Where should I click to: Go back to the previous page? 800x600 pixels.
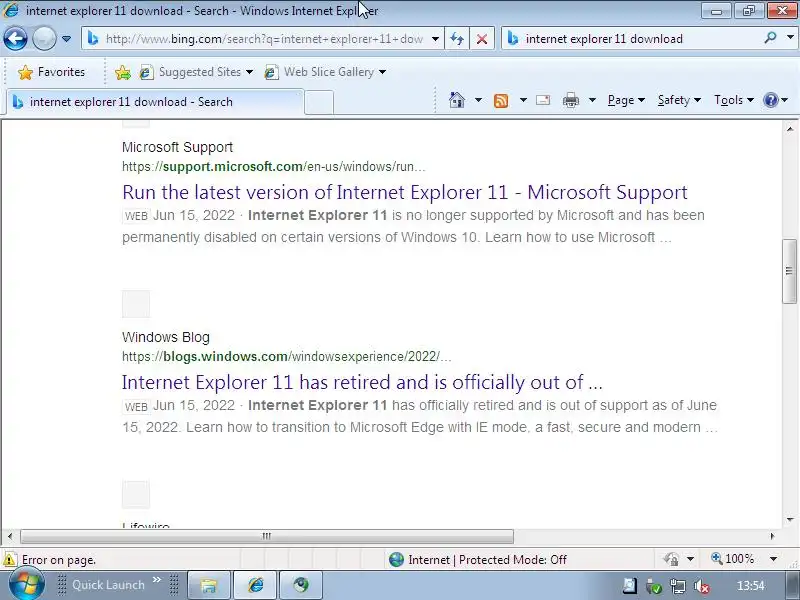click(15, 38)
